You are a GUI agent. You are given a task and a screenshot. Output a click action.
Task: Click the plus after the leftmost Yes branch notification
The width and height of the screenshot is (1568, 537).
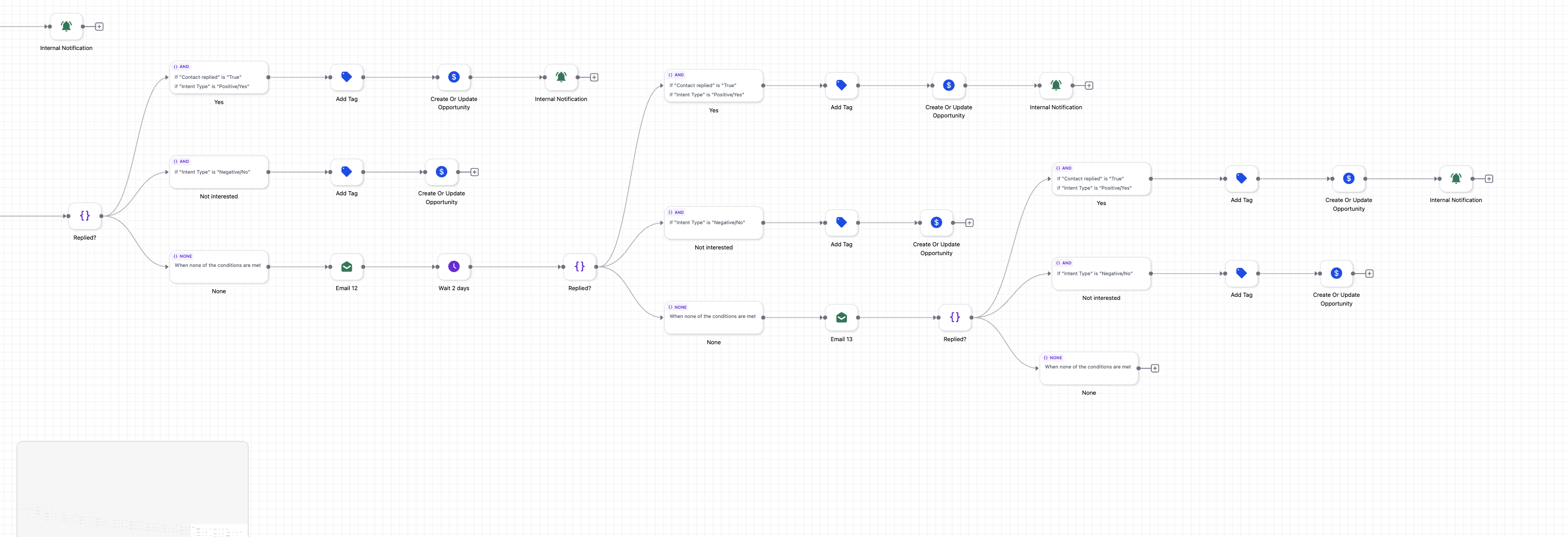pos(594,77)
